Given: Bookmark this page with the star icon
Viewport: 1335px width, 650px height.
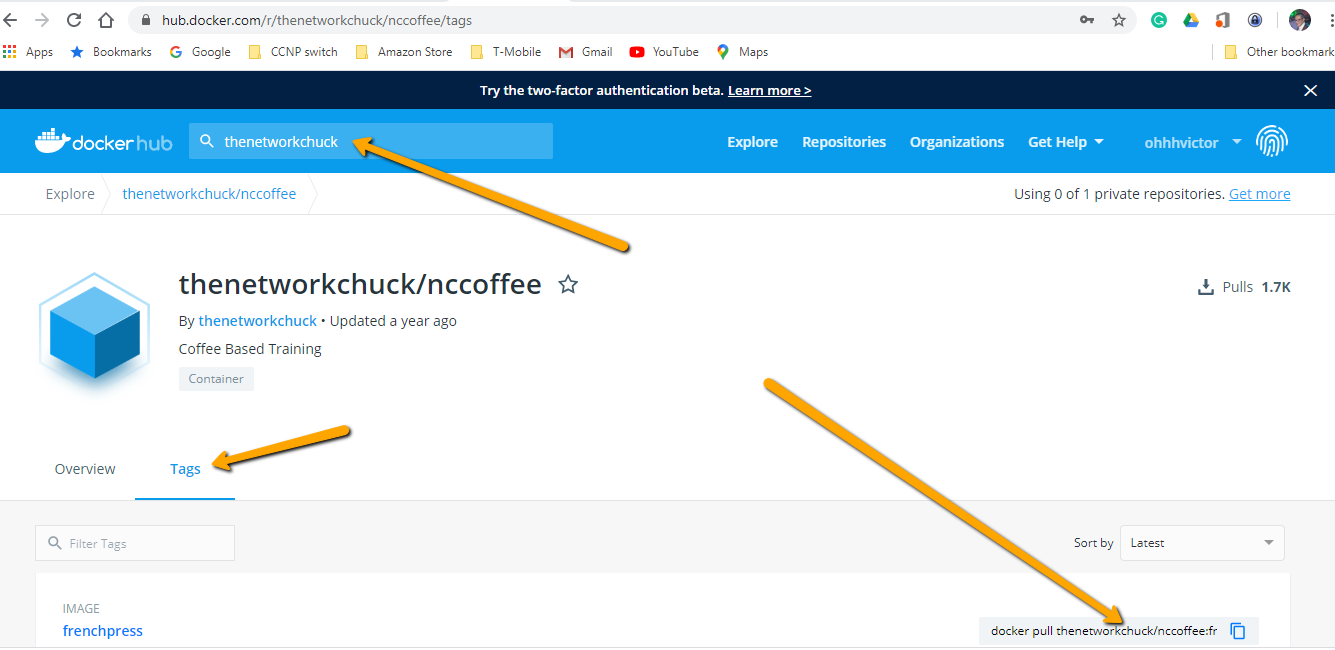Looking at the screenshot, I should pos(1118,19).
